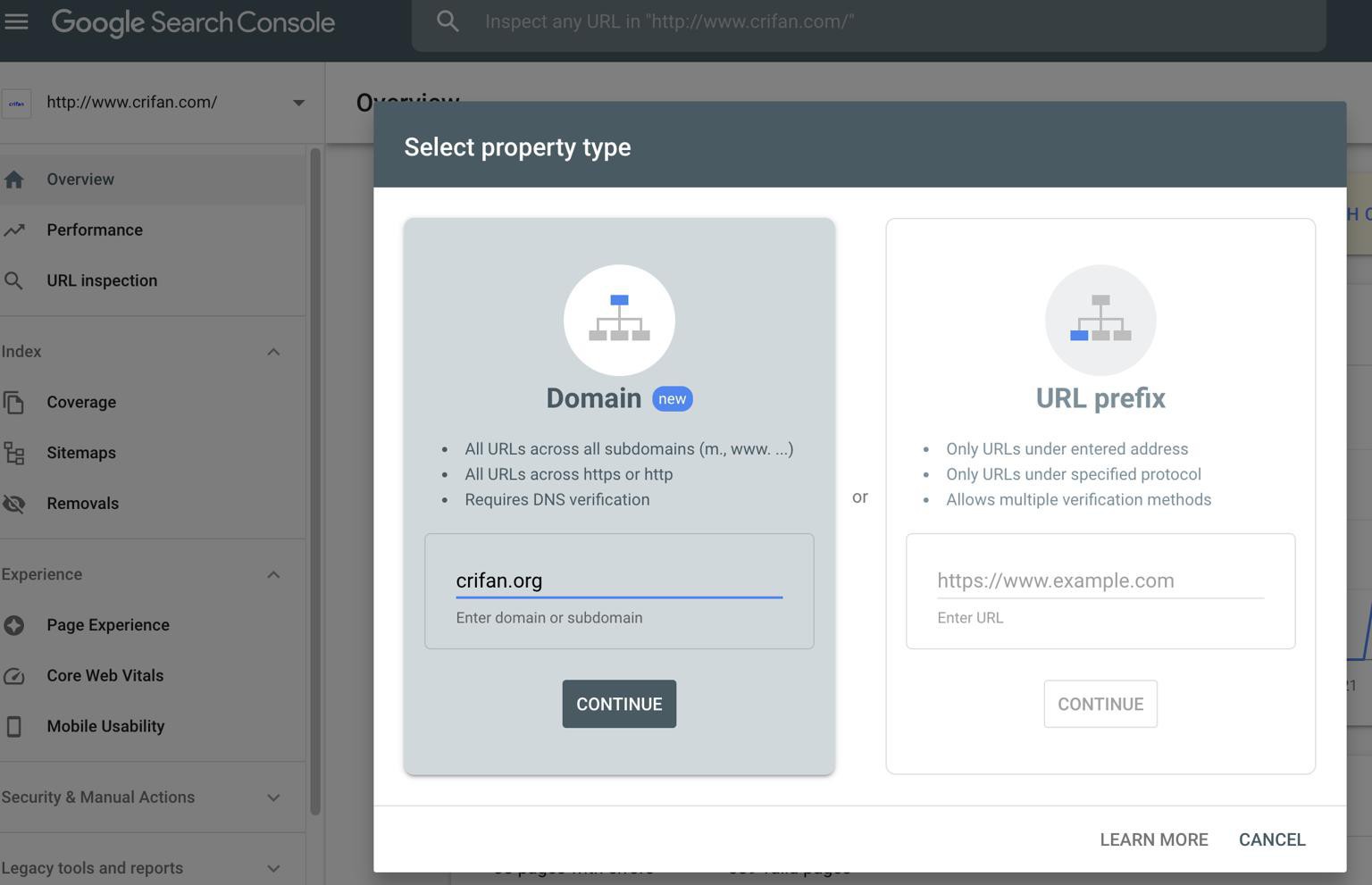
Task: Open the hamburger main menu
Action: click(16, 21)
